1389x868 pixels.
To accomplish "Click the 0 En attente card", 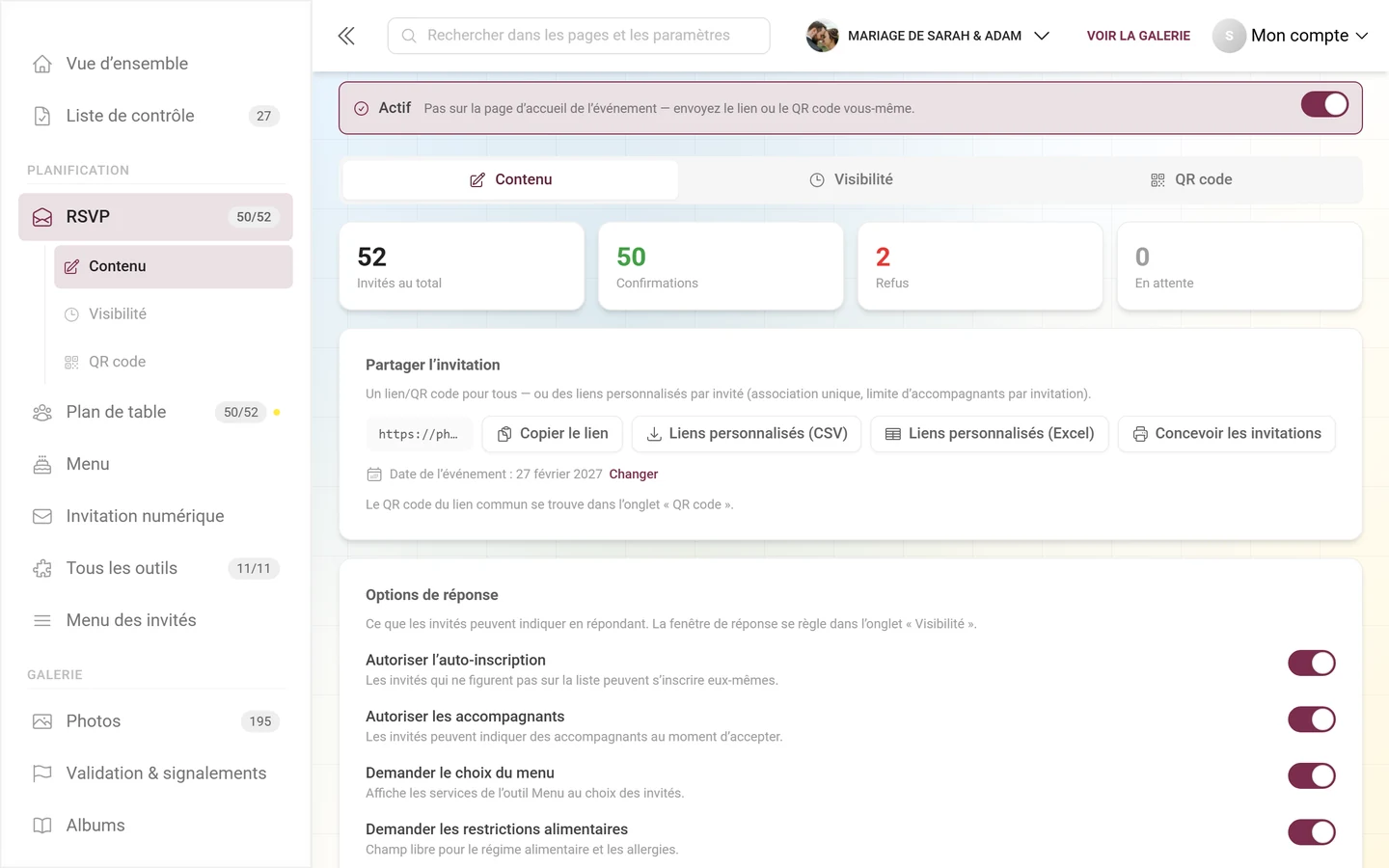I will [x=1239, y=266].
